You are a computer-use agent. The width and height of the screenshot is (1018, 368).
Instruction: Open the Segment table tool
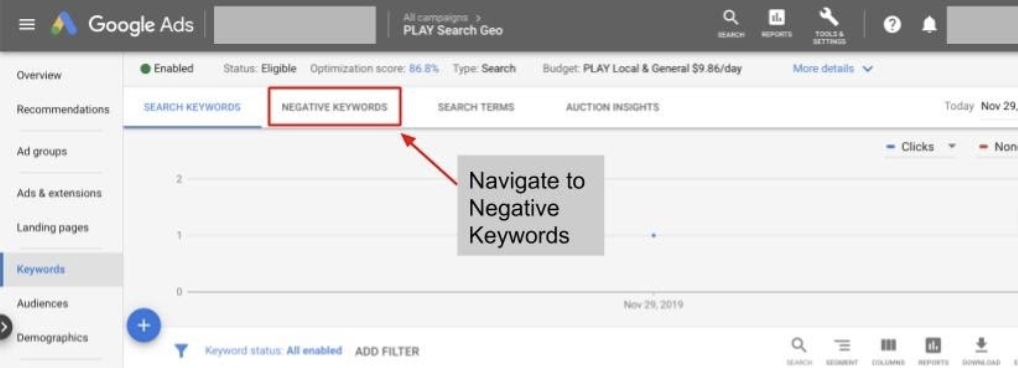point(842,351)
